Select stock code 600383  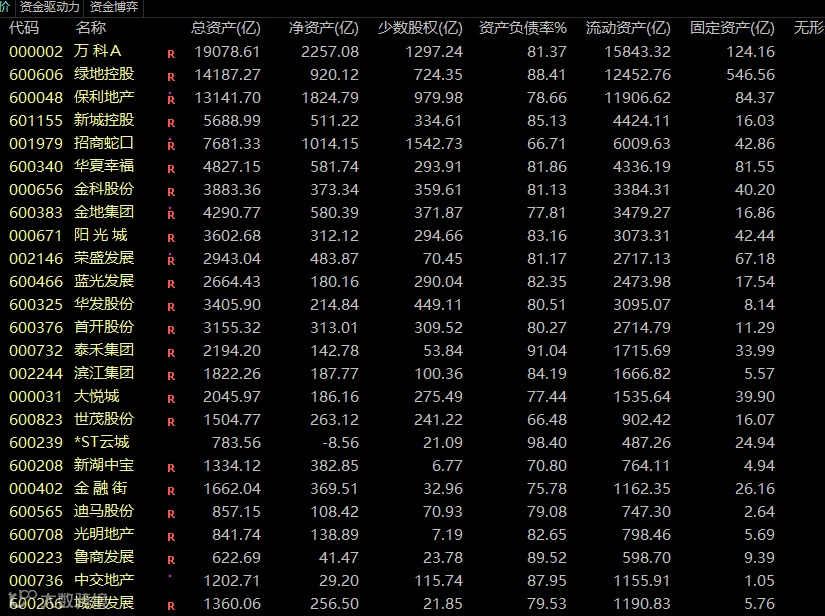(36, 213)
